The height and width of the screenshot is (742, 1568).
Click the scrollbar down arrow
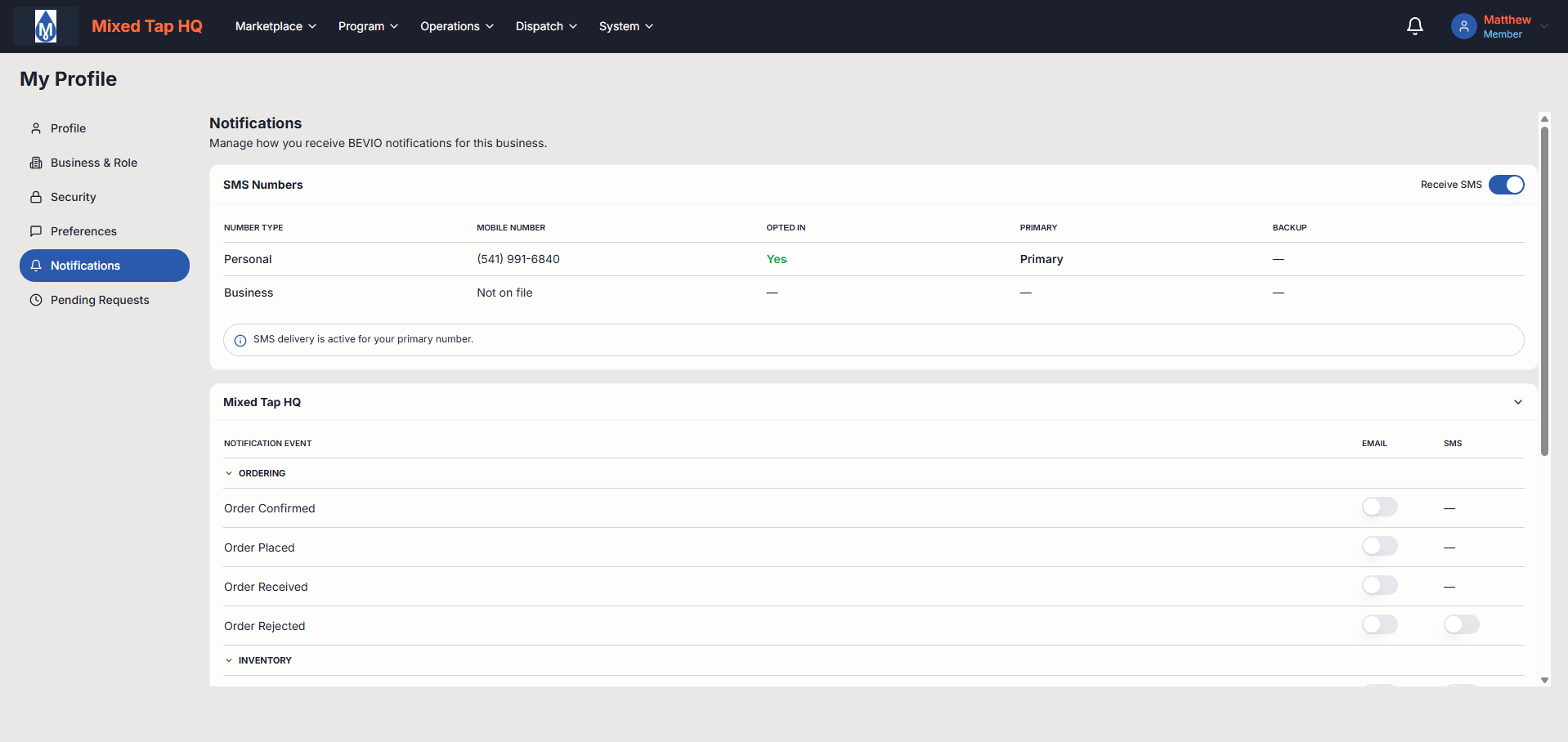click(1544, 680)
